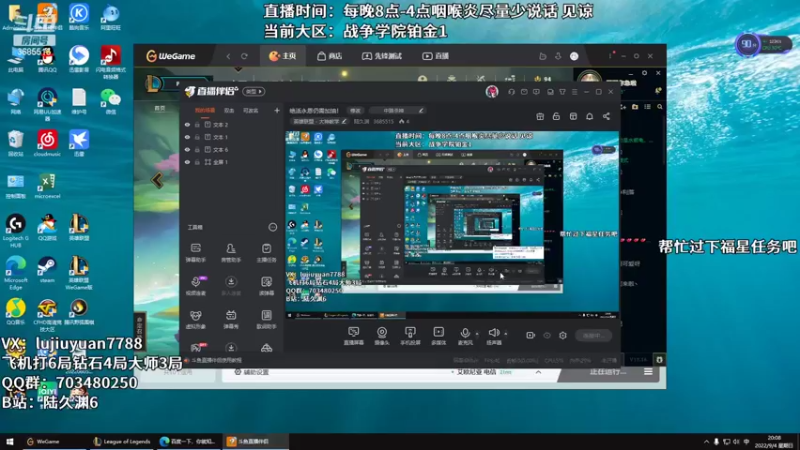
Task: Open stream settings gear icon
Action: click(x=563, y=335)
